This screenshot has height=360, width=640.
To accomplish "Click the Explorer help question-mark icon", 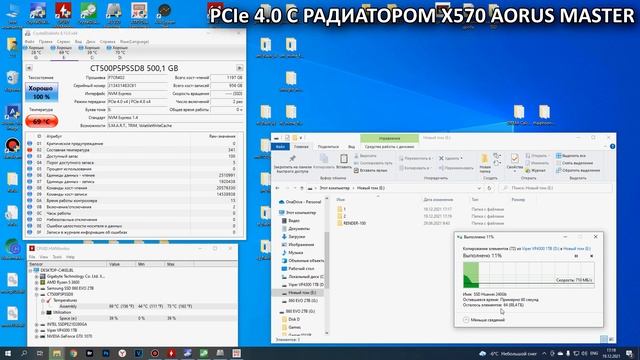I will coord(612,147).
